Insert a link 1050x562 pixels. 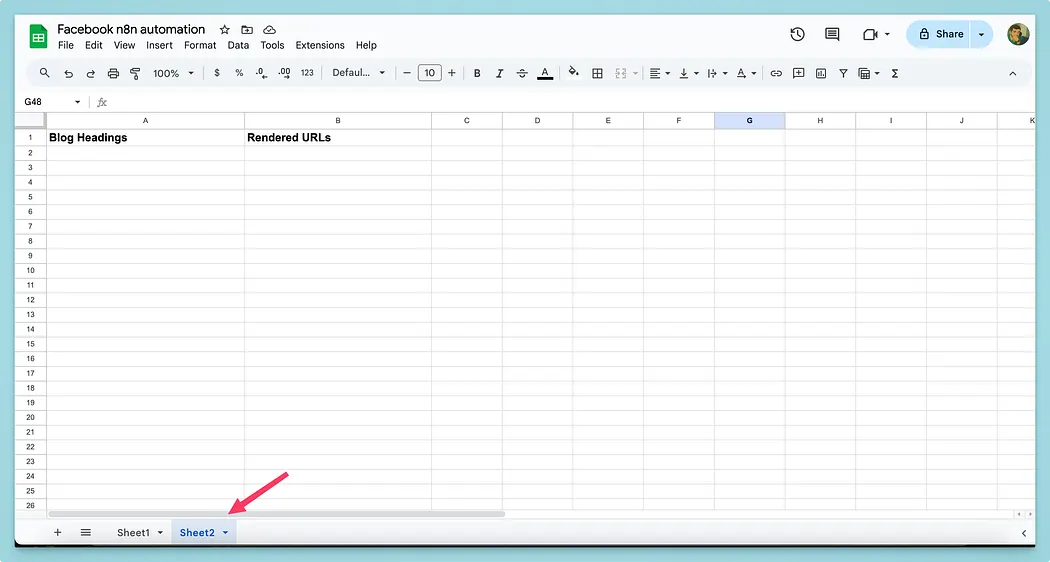(x=776, y=74)
